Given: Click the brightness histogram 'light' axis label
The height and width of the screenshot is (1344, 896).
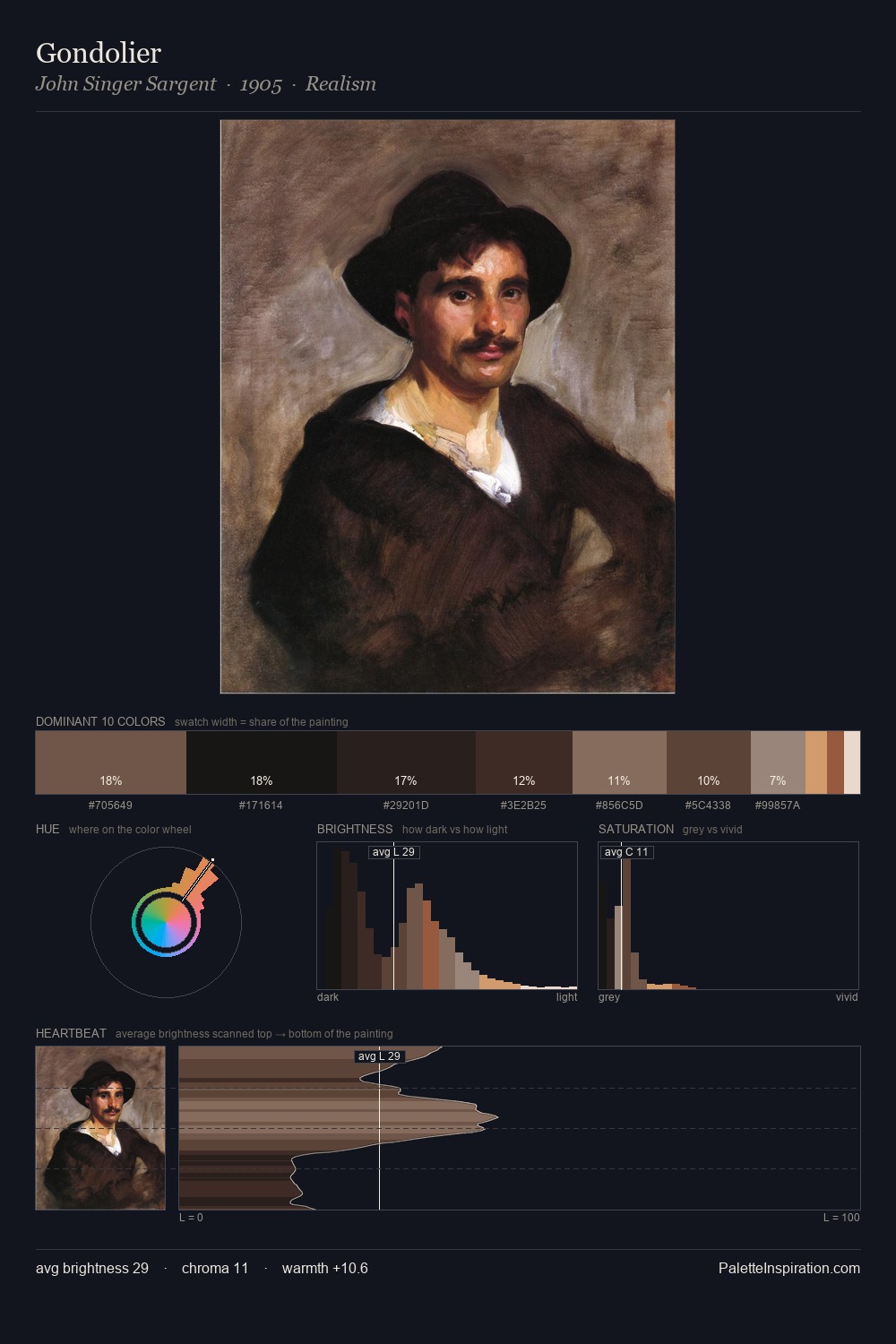Looking at the screenshot, I should coord(566,997).
